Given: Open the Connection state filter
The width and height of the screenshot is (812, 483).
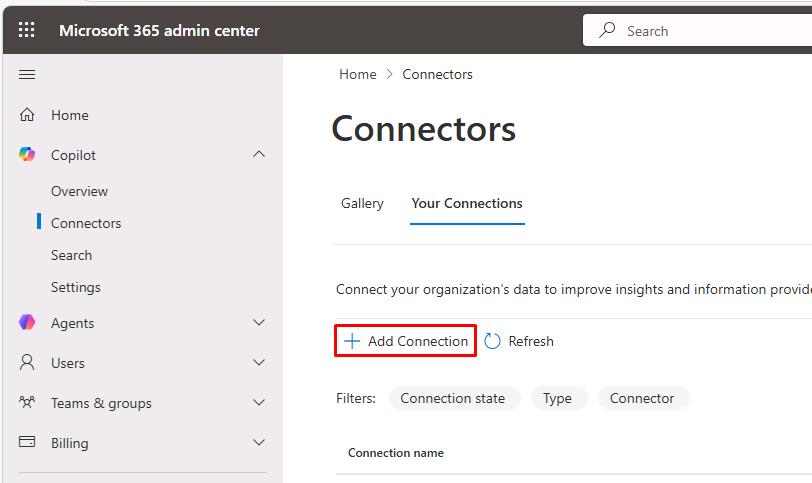Looking at the screenshot, I should [454, 398].
